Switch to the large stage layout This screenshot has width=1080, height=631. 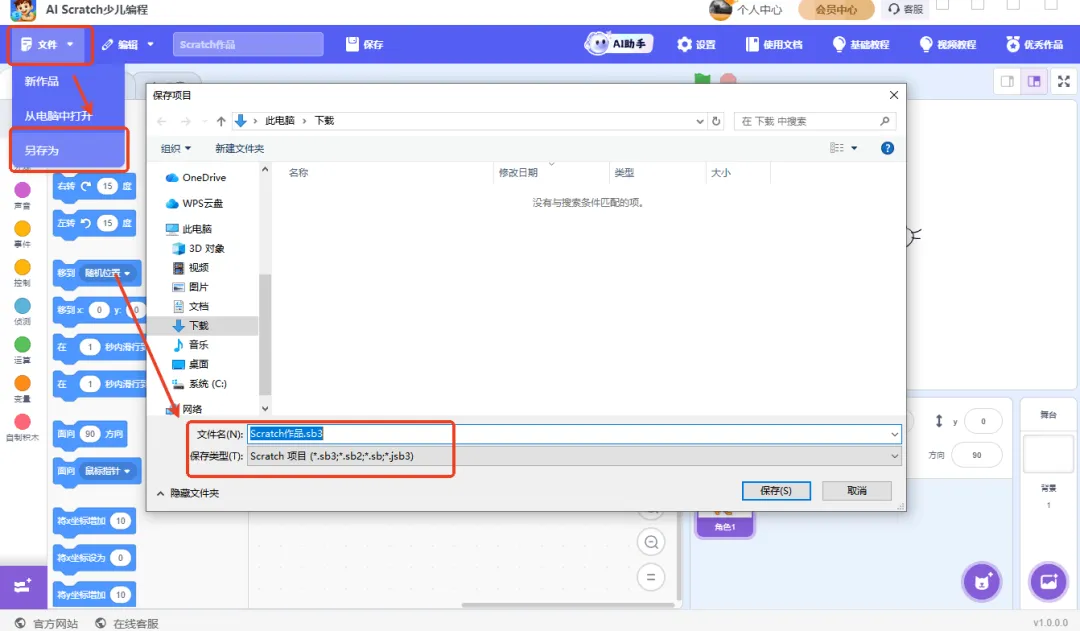1034,81
